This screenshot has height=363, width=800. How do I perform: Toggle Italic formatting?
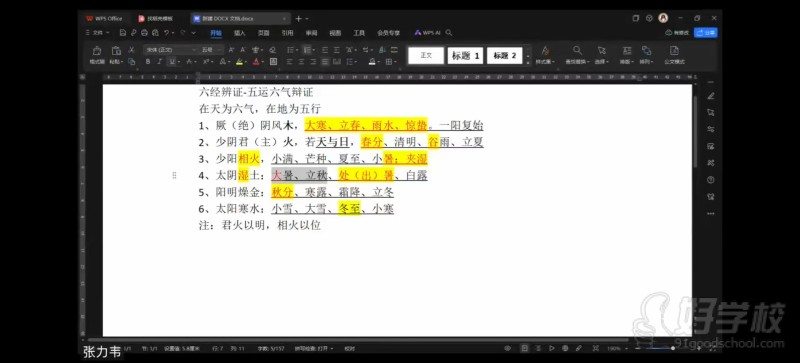[x=160, y=62]
